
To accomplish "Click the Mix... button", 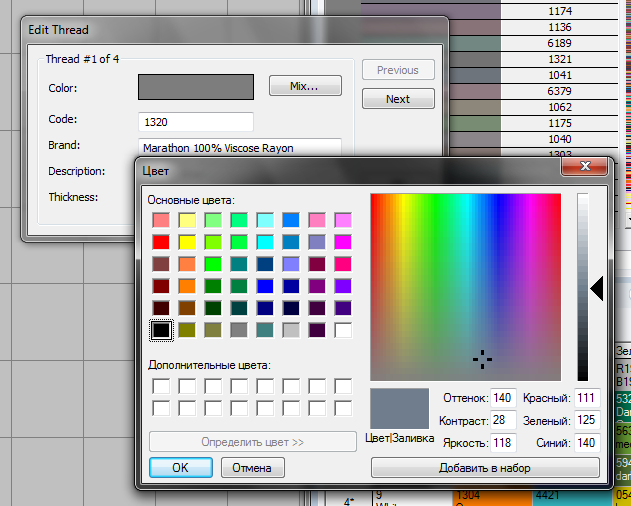I will pos(305,87).
